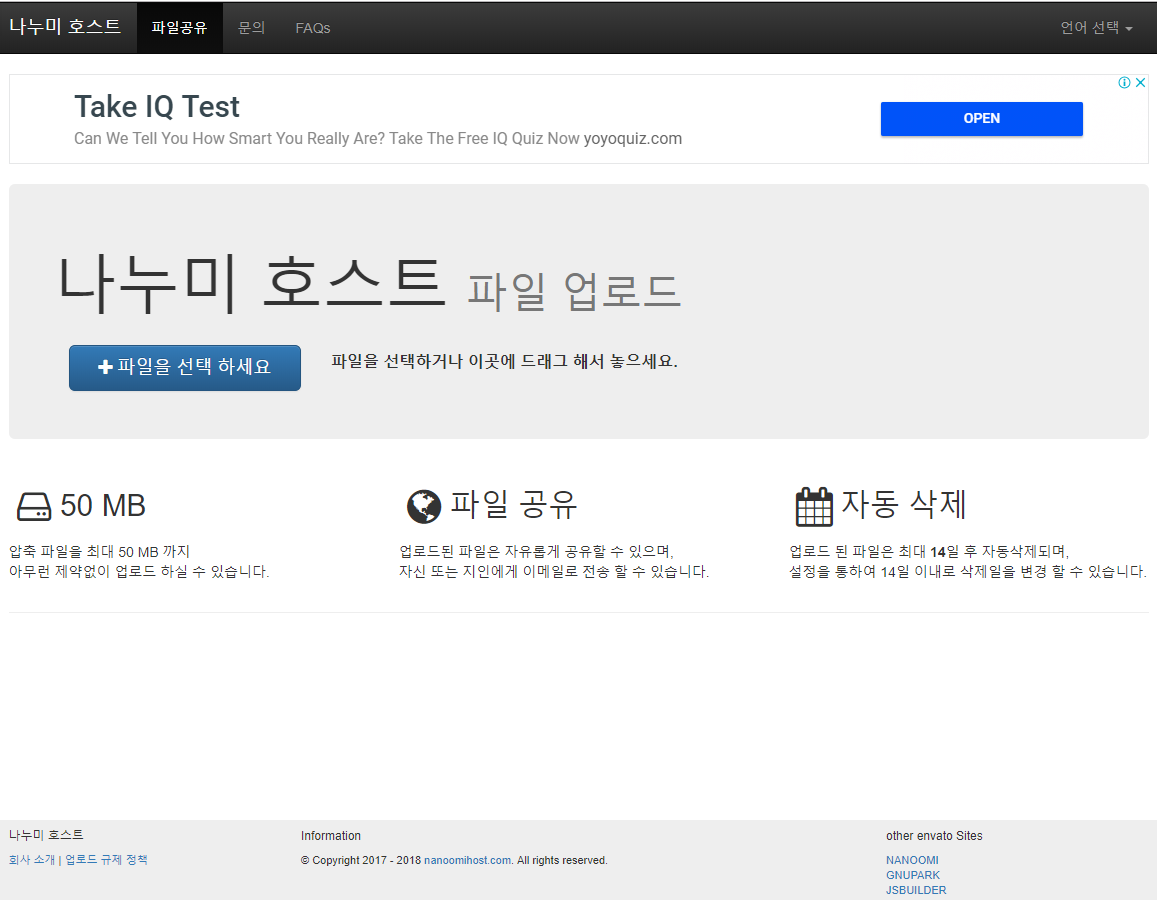Click the calendar icon beside 자동 삭제
The height and width of the screenshot is (900, 1157).
[x=813, y=507]
